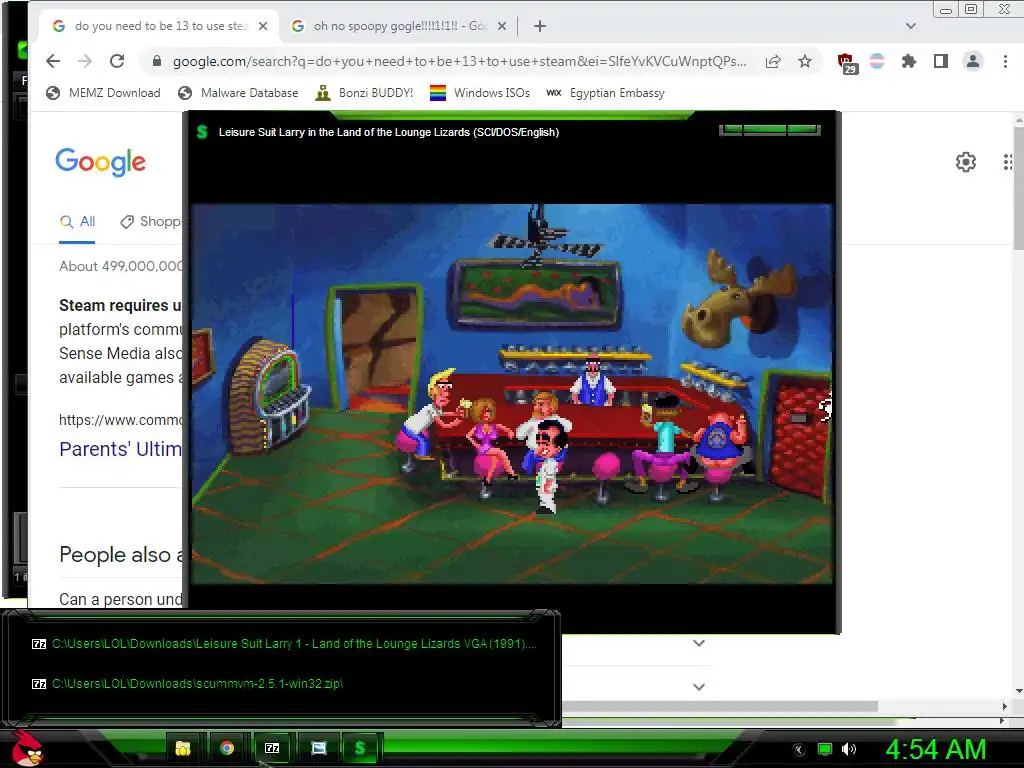Click the scroll right arrow in Chrome

1004,707
